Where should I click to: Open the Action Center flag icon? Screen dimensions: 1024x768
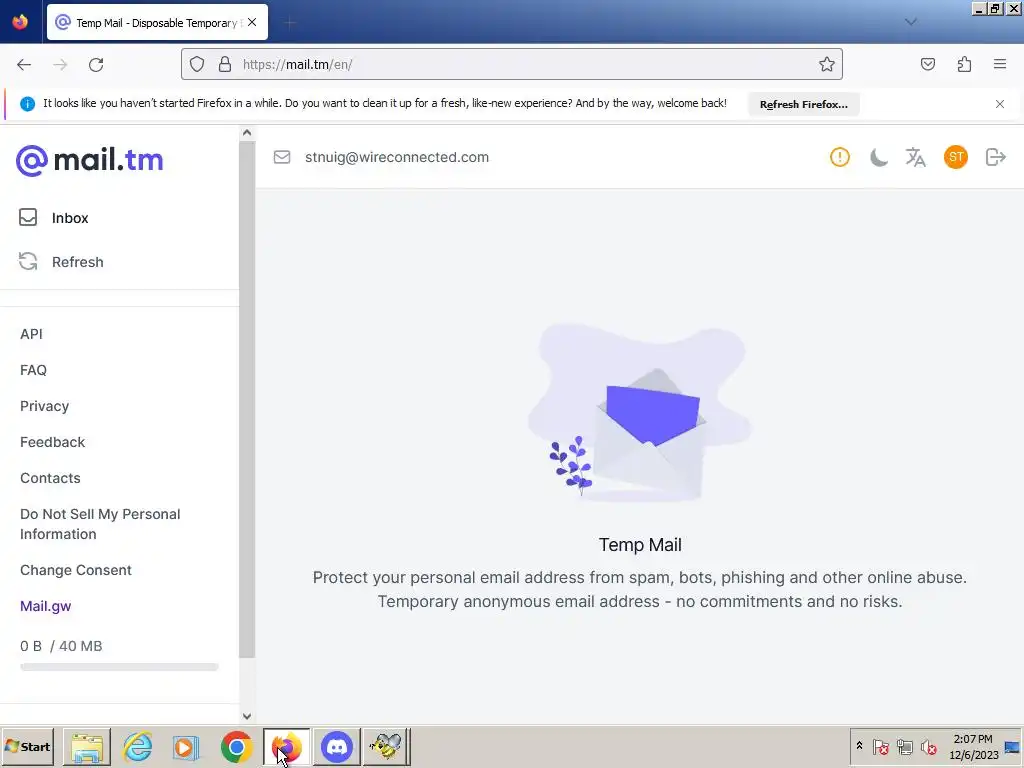tap(880, 746)
